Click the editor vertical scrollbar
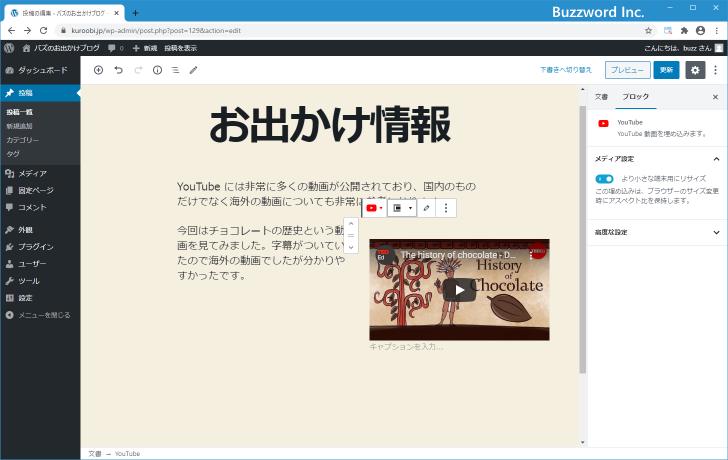 coord(583,239)
